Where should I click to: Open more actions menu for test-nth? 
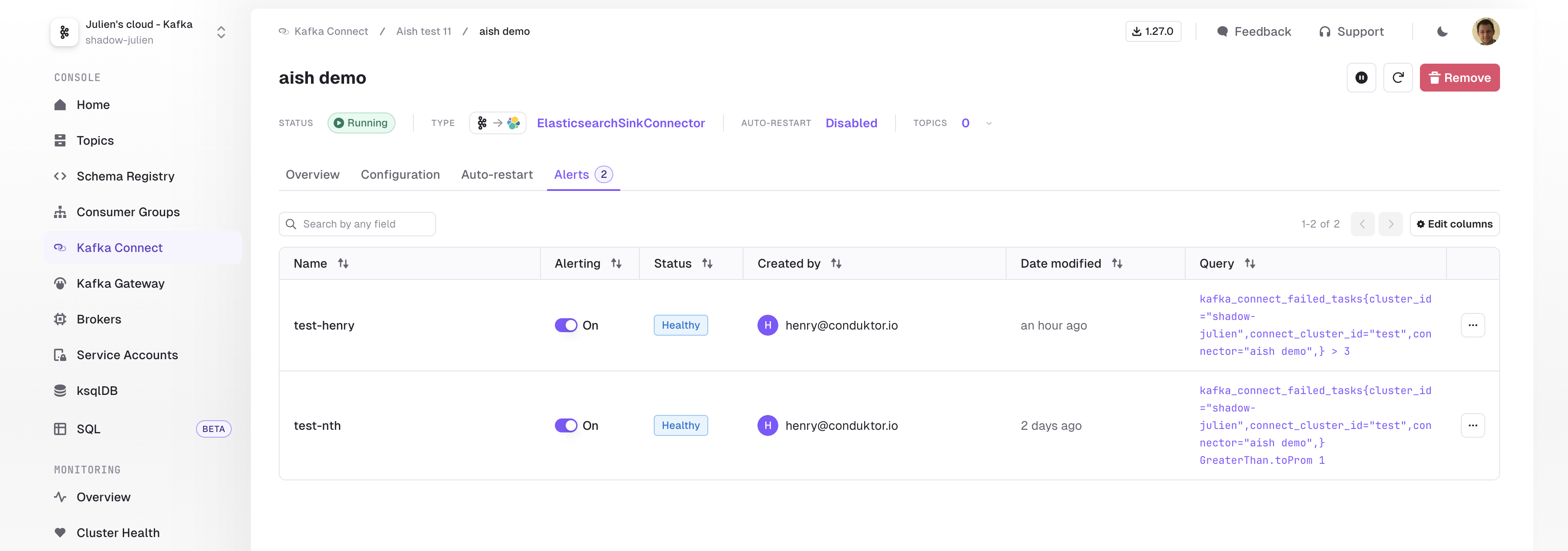coord(1473,425)
